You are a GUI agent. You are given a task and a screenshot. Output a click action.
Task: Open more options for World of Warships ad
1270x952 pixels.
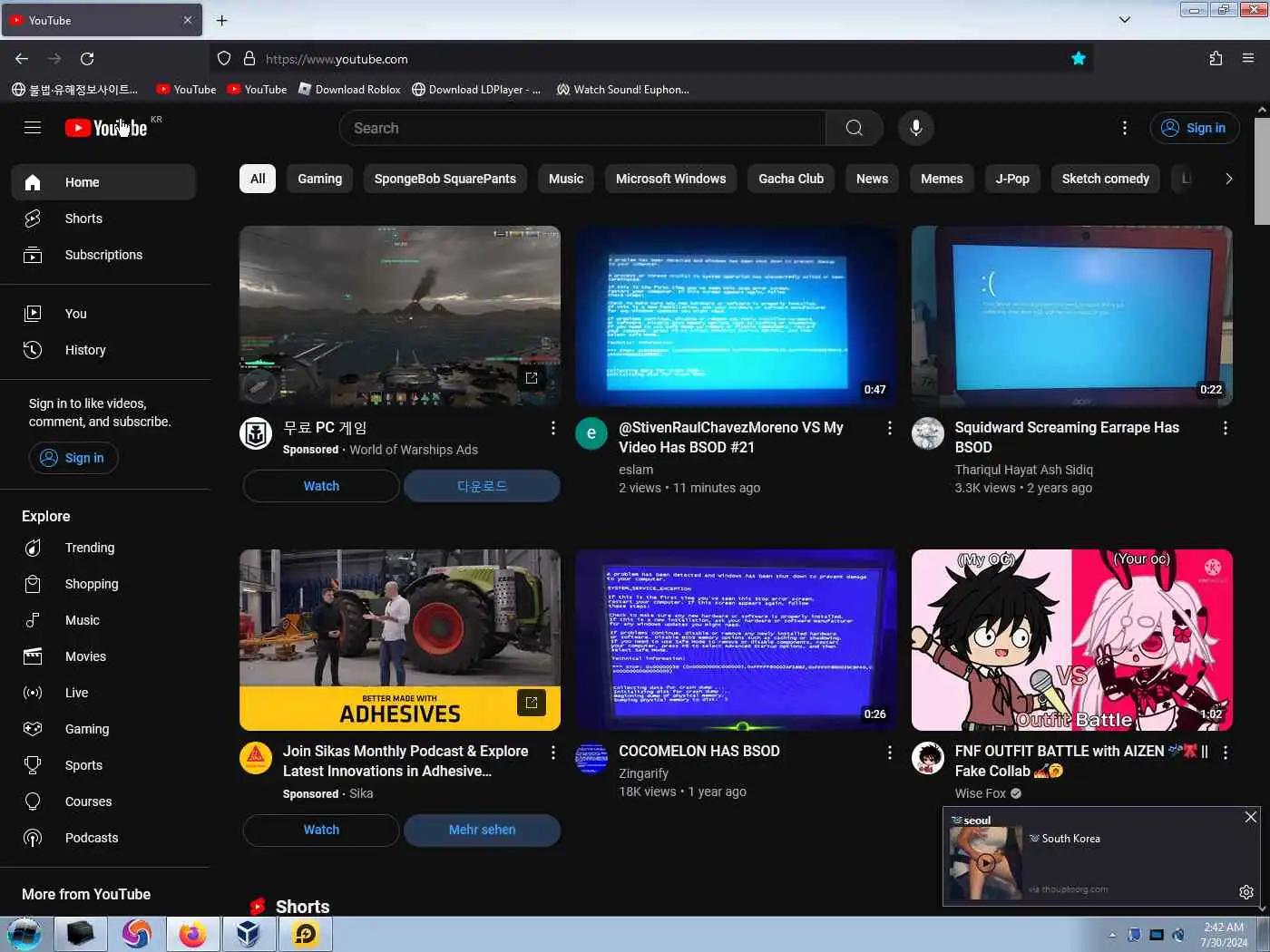point(552,428)
